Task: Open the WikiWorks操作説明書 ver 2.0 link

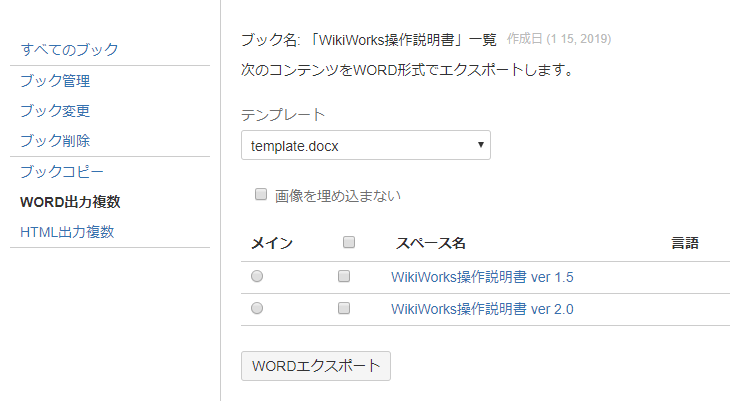Action: pyautogui.click(x=482, y=309)
